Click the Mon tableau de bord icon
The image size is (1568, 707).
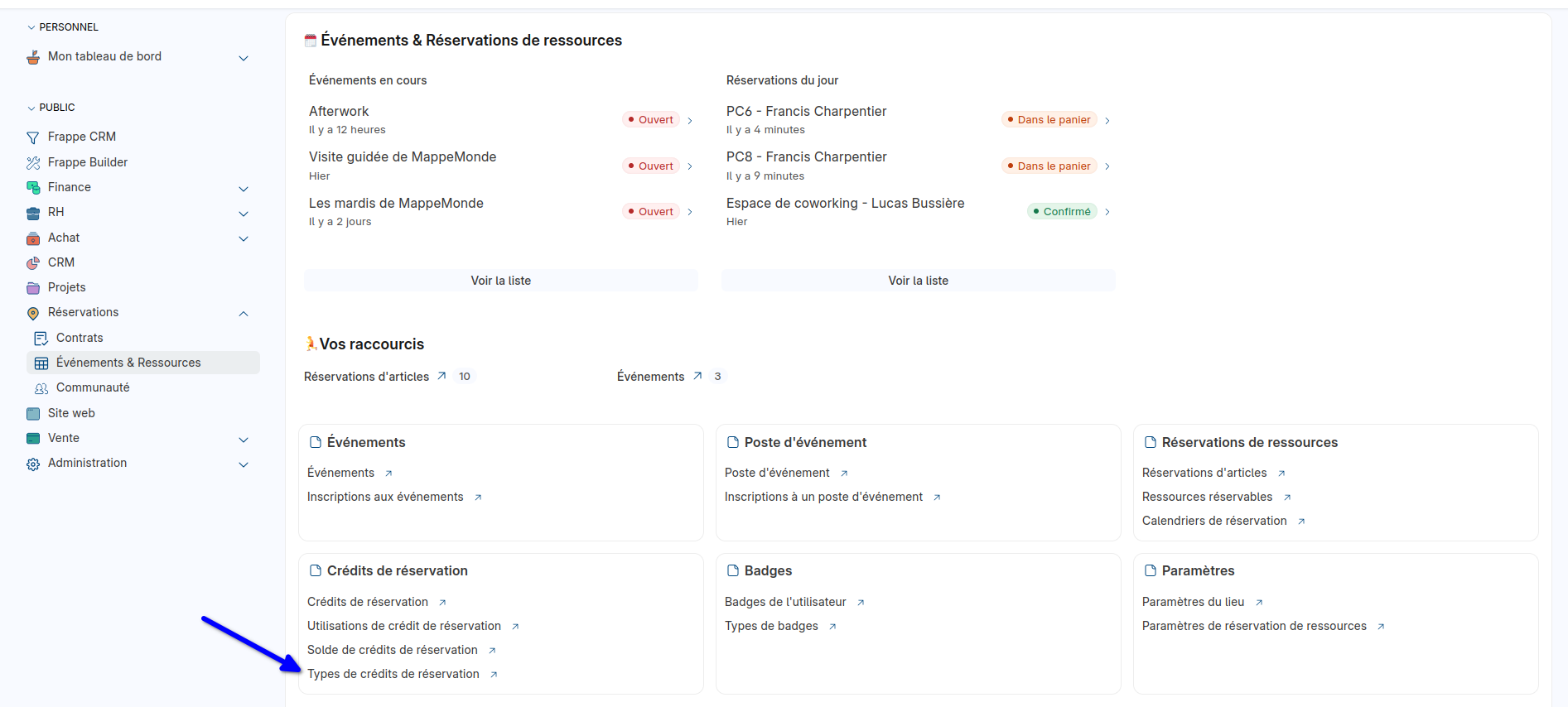click(x=33, y=57)
